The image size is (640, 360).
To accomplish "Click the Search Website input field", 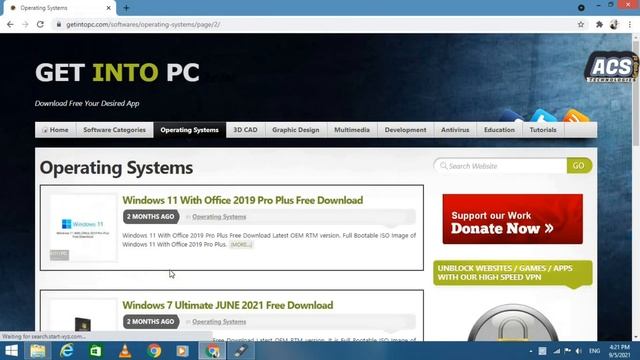I will [x=500, y=166].
